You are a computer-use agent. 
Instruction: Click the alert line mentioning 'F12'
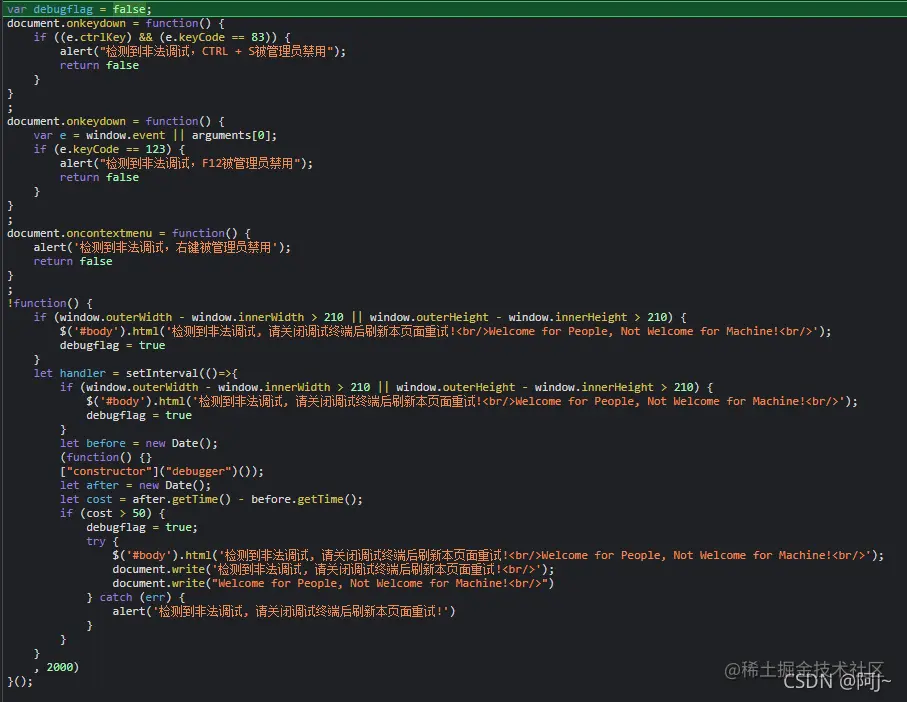(x=186, y=164)
